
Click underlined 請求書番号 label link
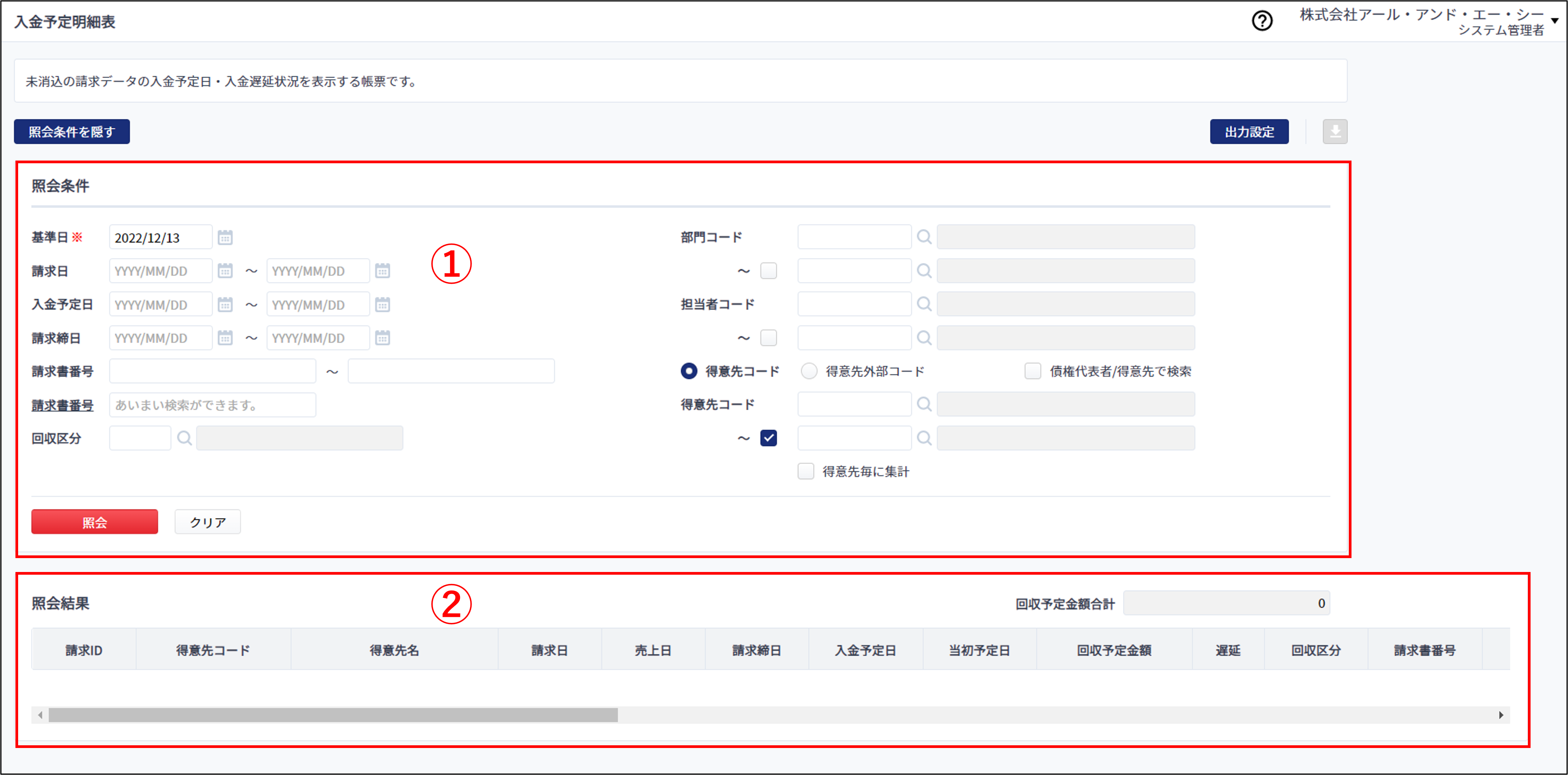point(63,405)
